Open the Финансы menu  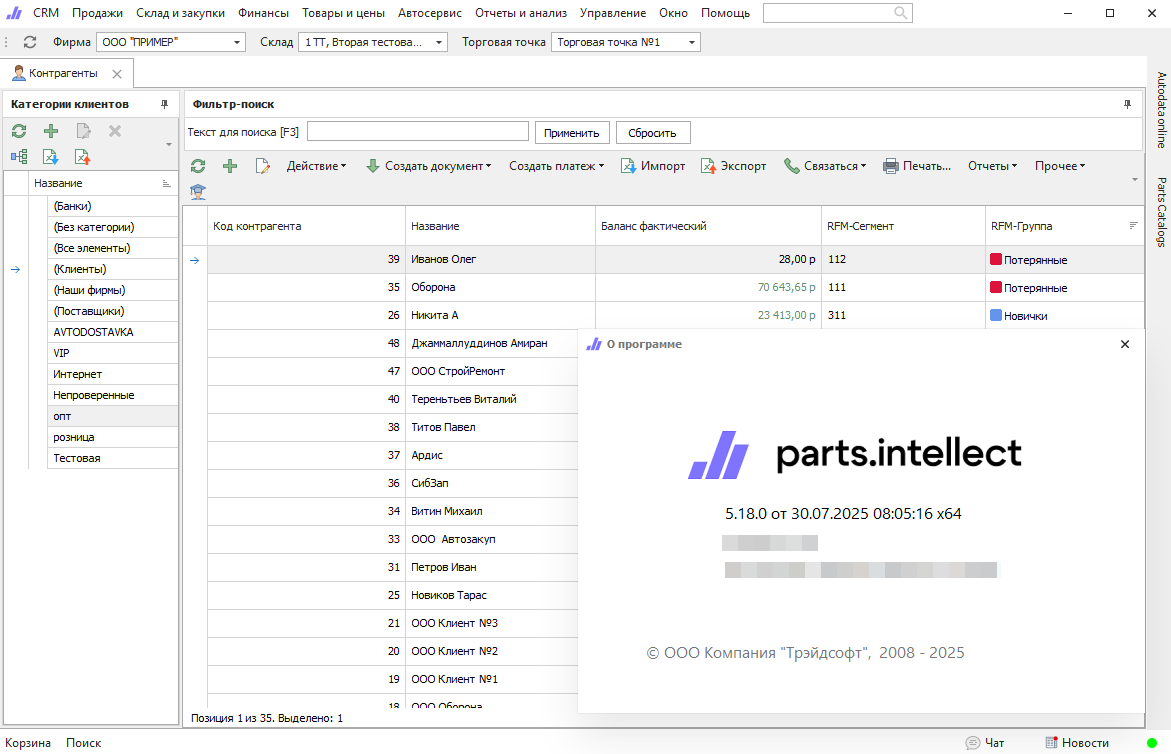coord(263,13)
